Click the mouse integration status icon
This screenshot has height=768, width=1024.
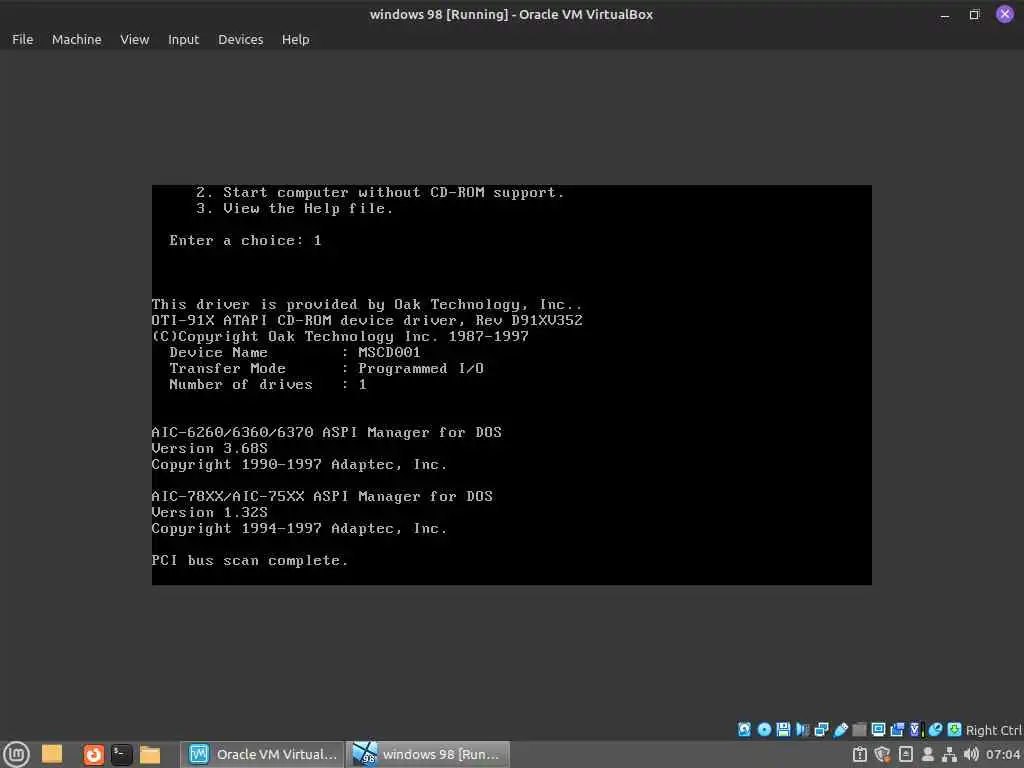coord(936,729)
